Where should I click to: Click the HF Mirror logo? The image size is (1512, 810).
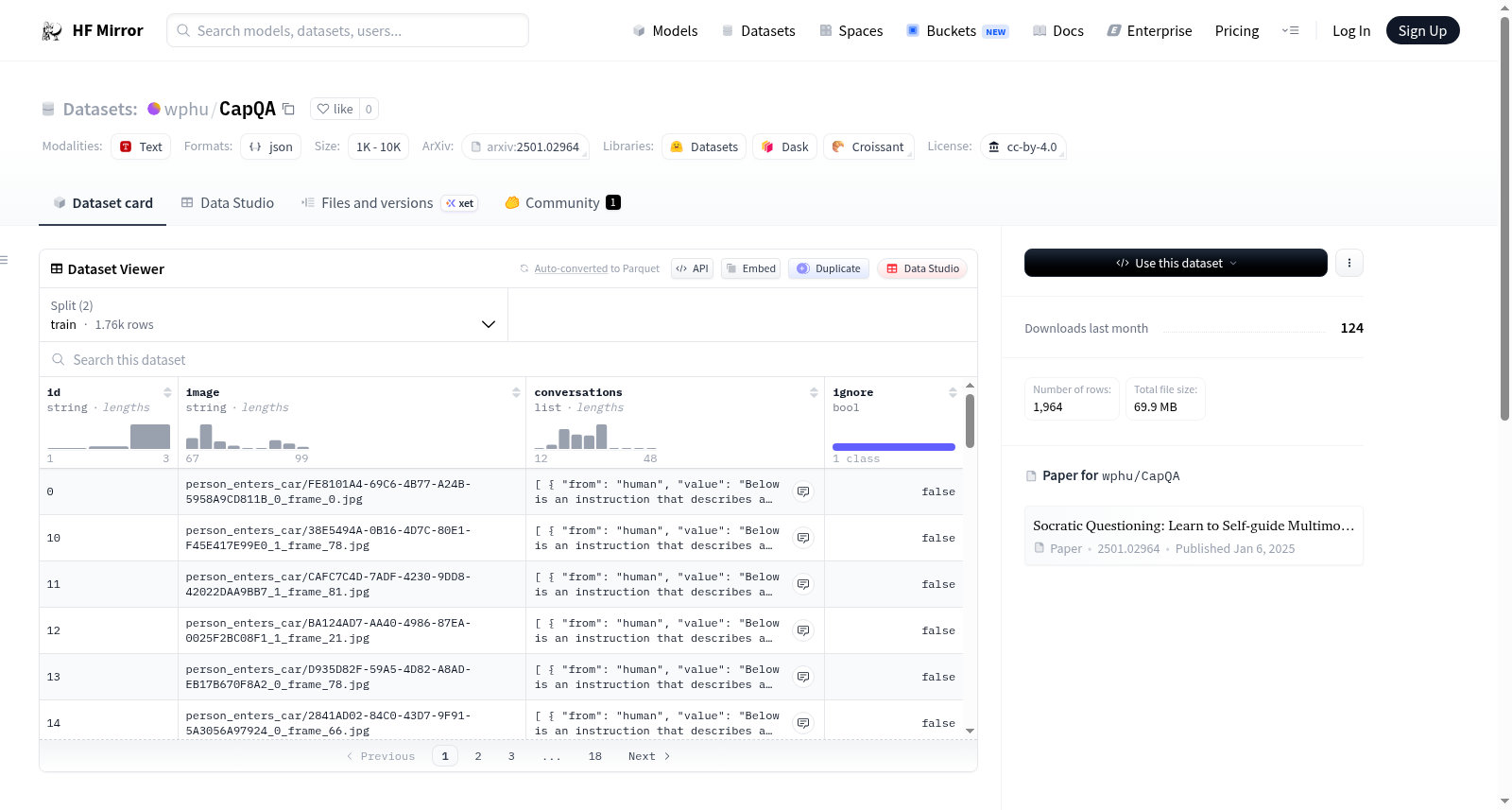tap(92, 30)
